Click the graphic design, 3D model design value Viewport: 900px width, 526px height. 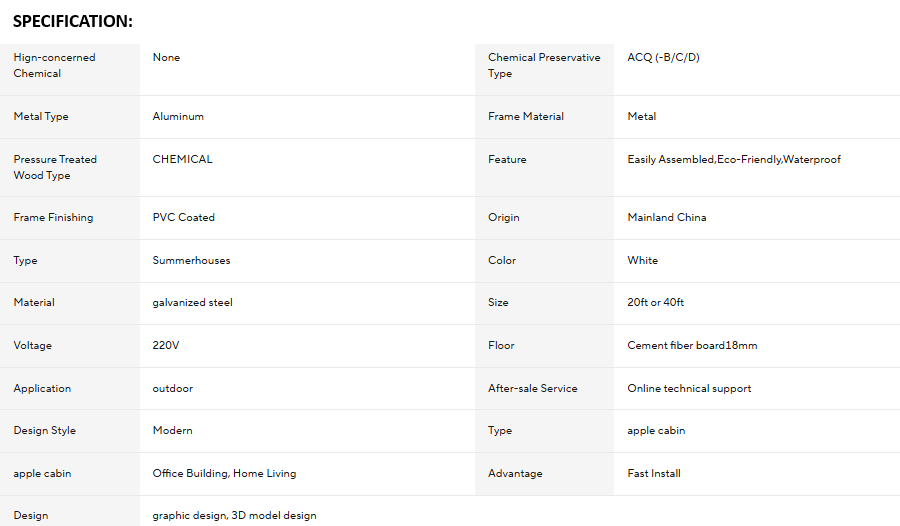pos(234,516)
